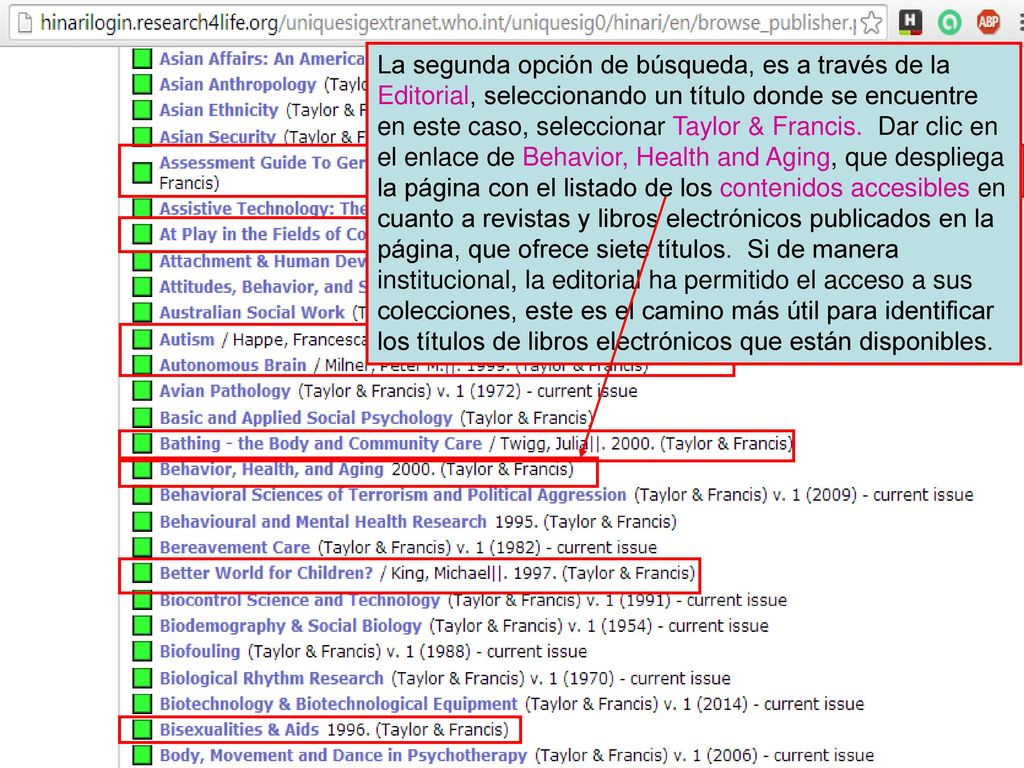Viewport: 1024px width, 768px height.
Task: Open Biotechnology & Biotechnological Equipment link
Action: [x=338, y=703]
